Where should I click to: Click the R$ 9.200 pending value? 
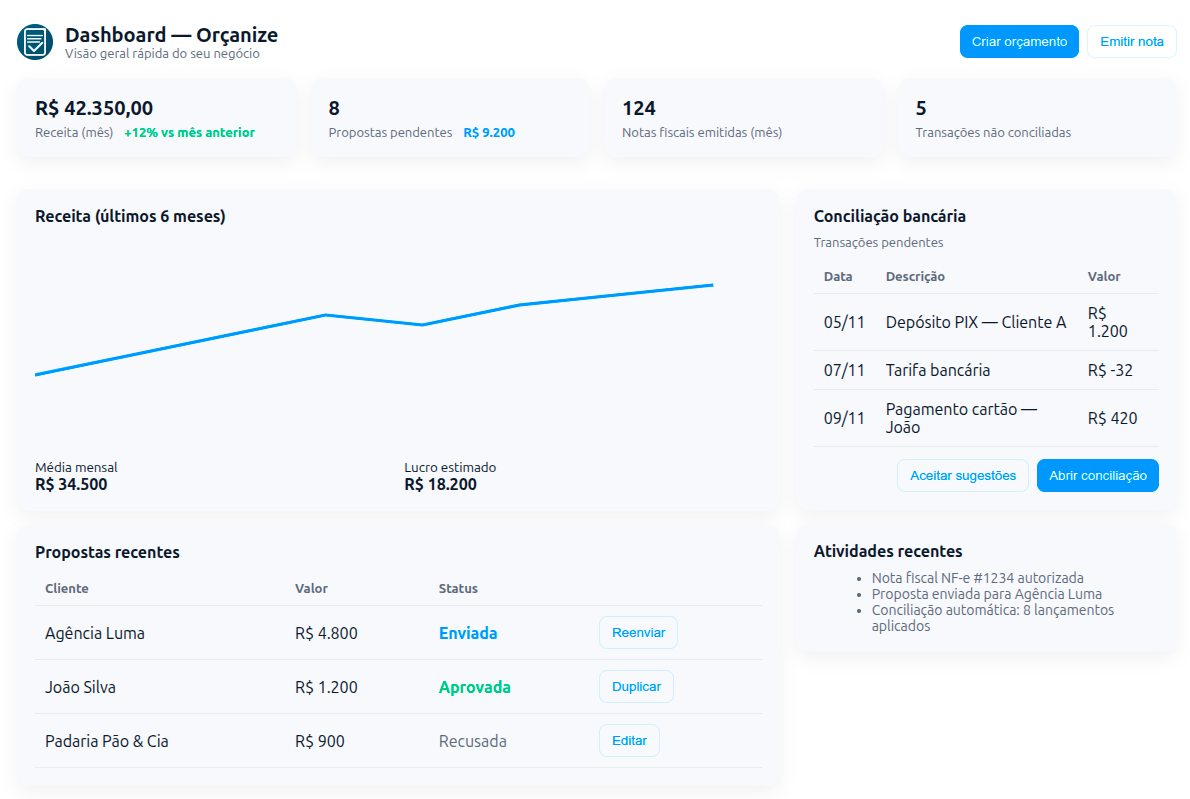click(489, 132)
